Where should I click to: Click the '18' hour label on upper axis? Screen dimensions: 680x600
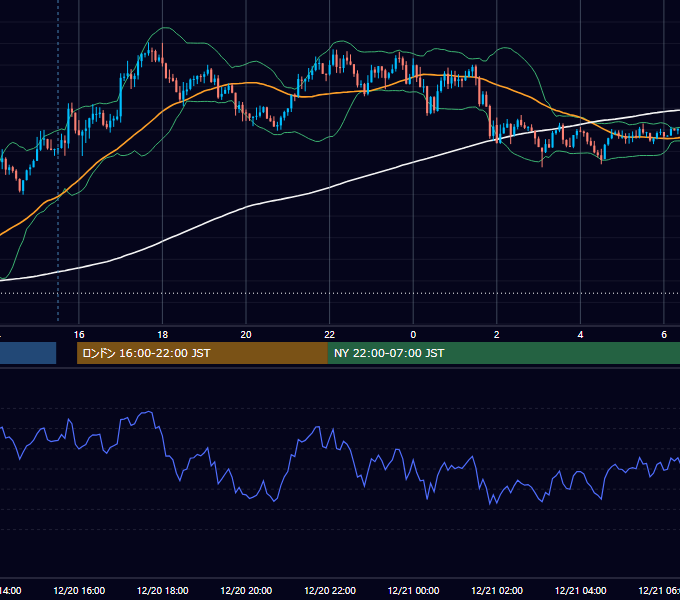(x=163, y=335)
